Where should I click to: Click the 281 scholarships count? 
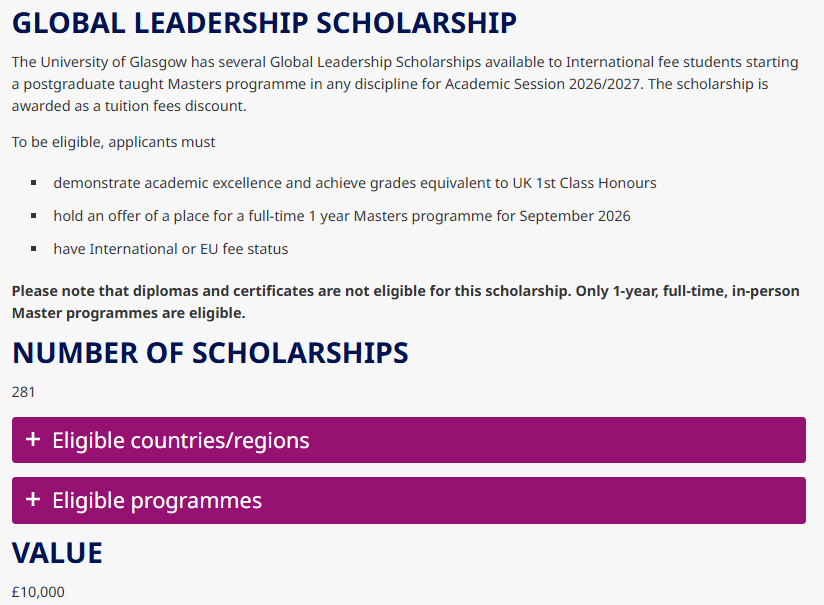24,392
